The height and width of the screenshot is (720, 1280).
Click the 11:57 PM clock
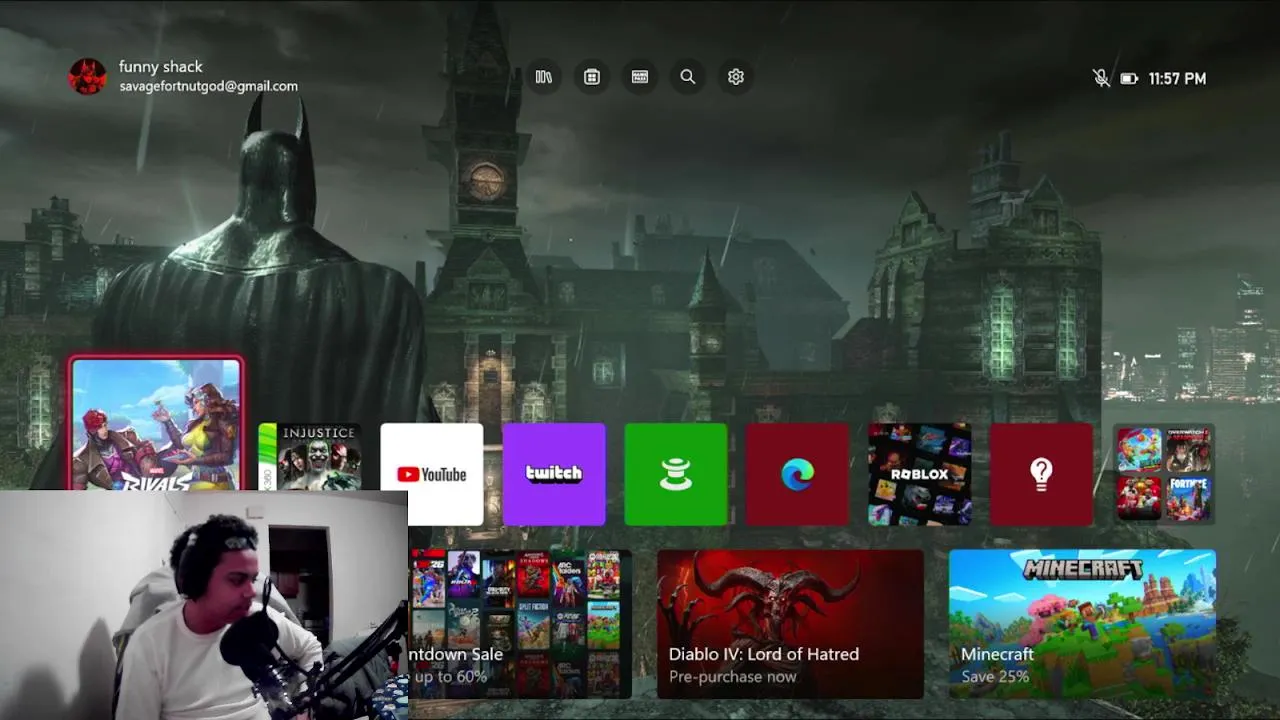(x=1177, y=78)
